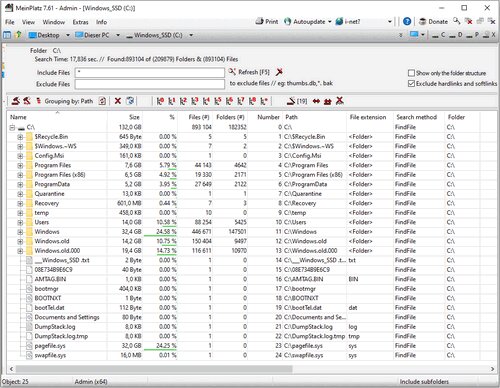
Task: Expand tree to level 1 icon
Action: [172, 101]
